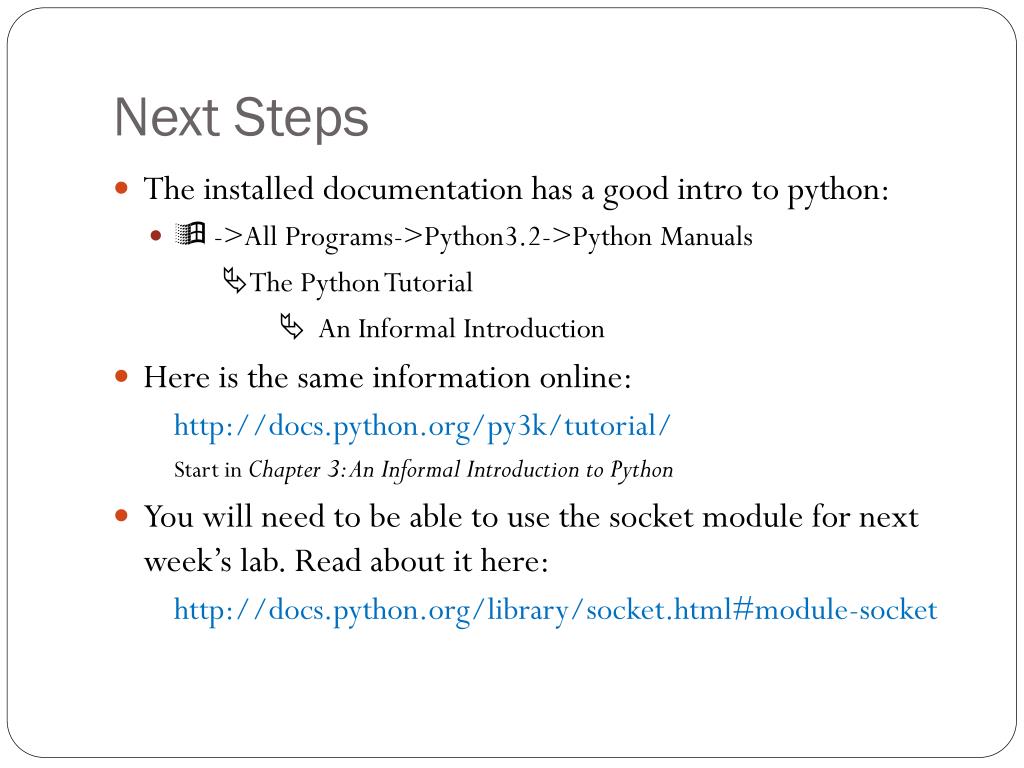The height and width of the screenshot is (768, 1024).
Task: Click the installed documentation sentence
Action: coord(516,191)
